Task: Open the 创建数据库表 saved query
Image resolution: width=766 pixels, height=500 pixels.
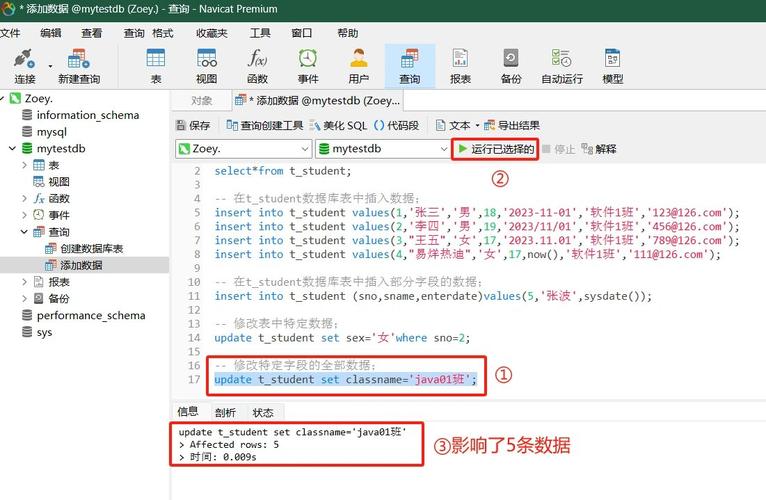Action: pos(91,249)
